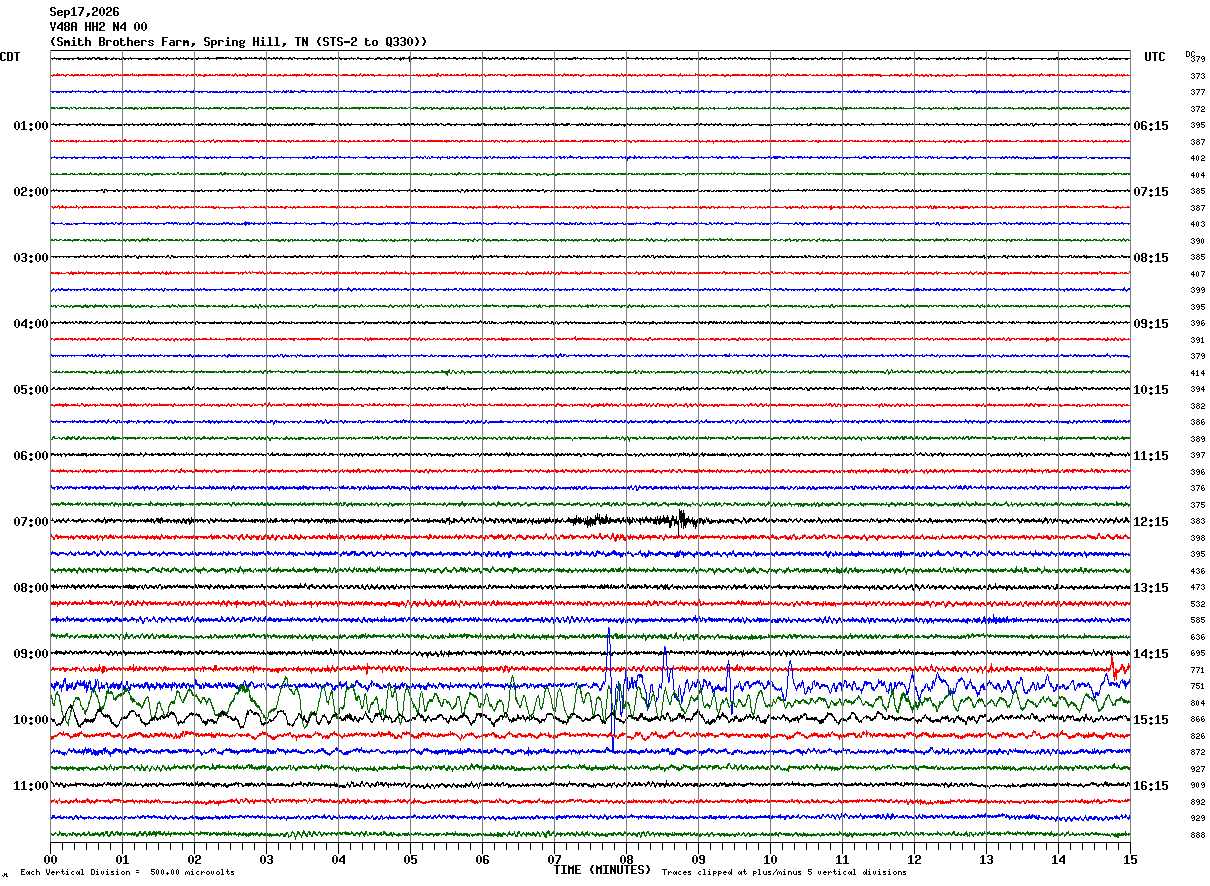Click the 07:00 CDT time label
The image size is (1210, 886).
tap(30, 522)
